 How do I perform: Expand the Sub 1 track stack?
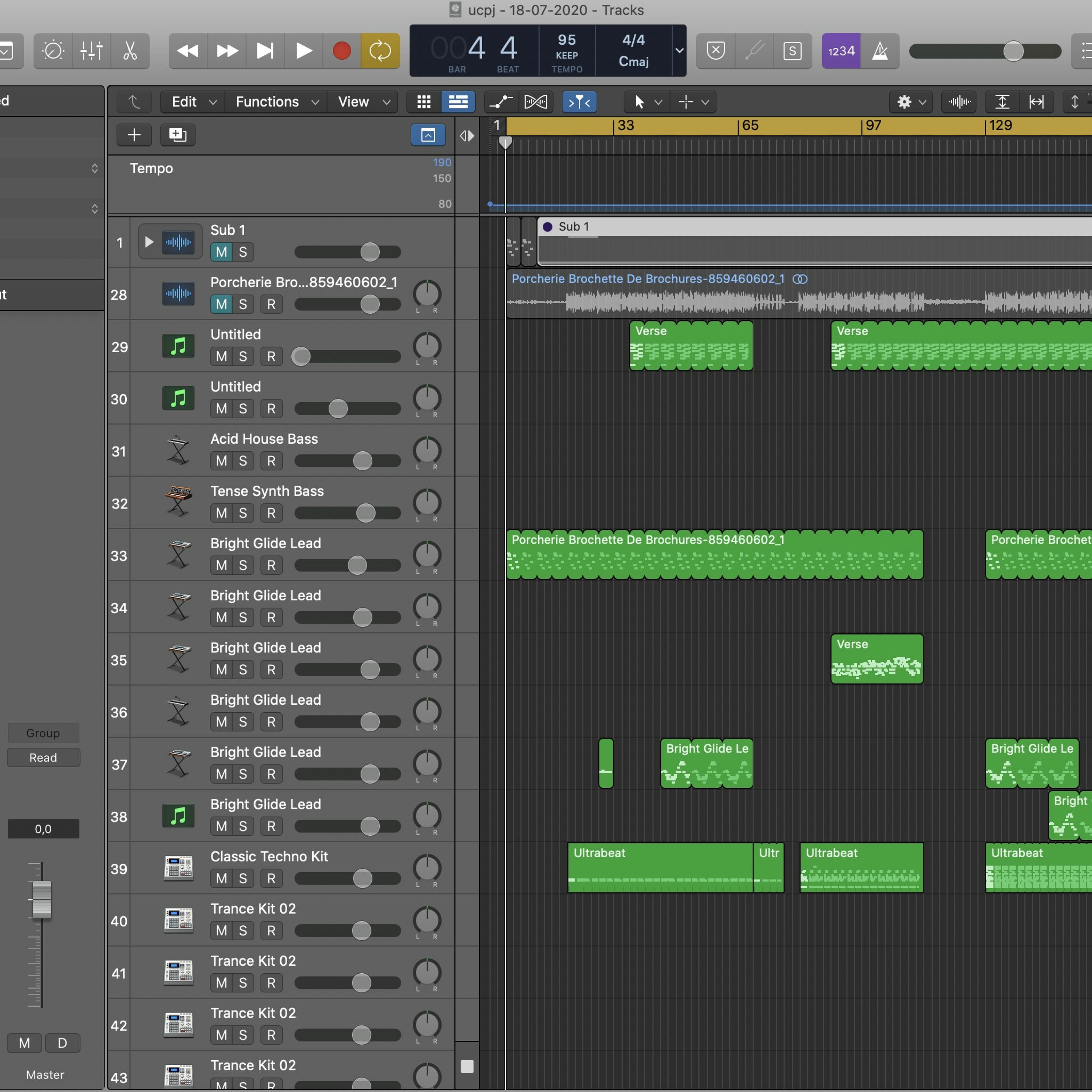pos(149,242)
